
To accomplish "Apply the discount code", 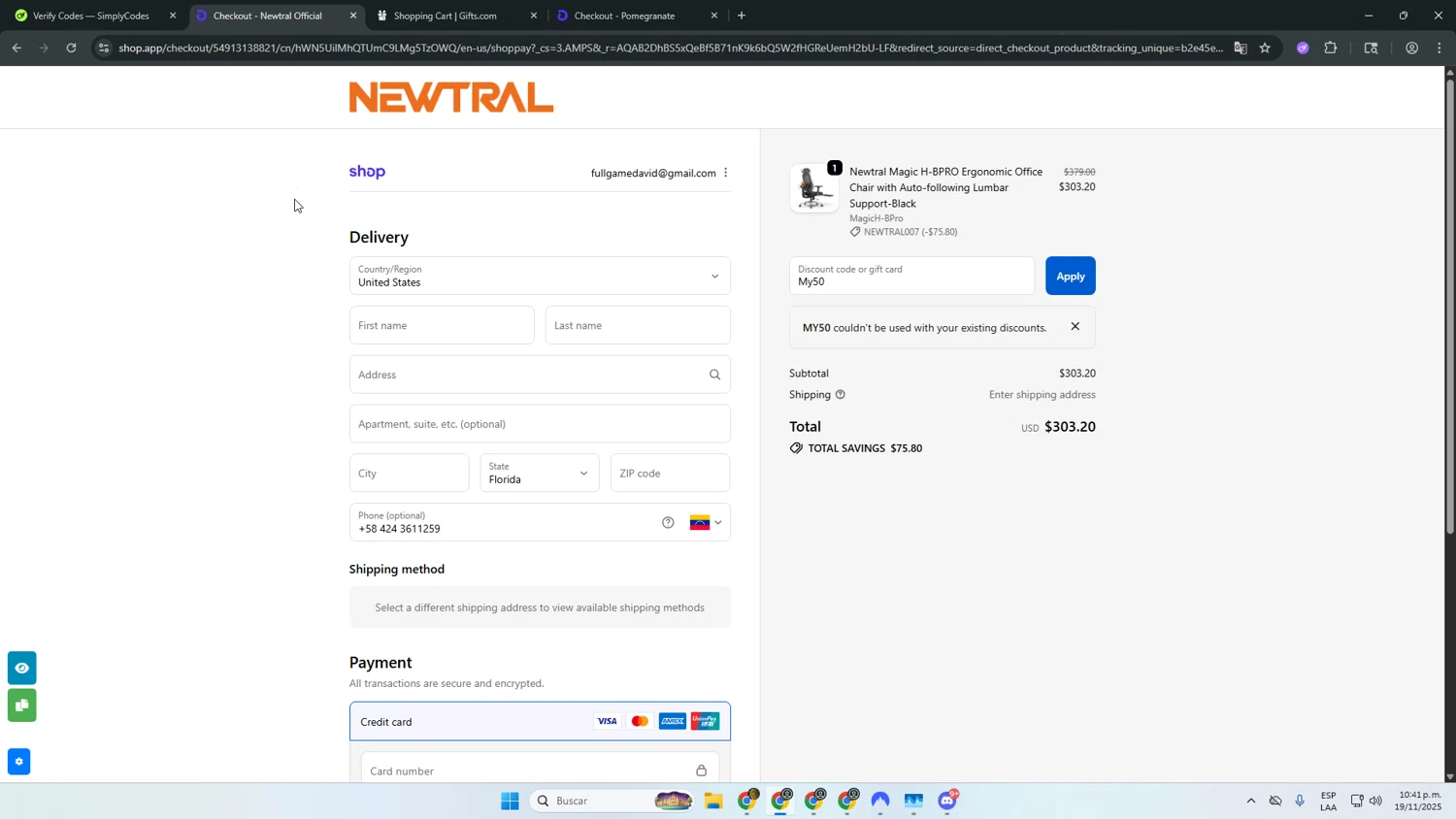I will click(1070, 276).
